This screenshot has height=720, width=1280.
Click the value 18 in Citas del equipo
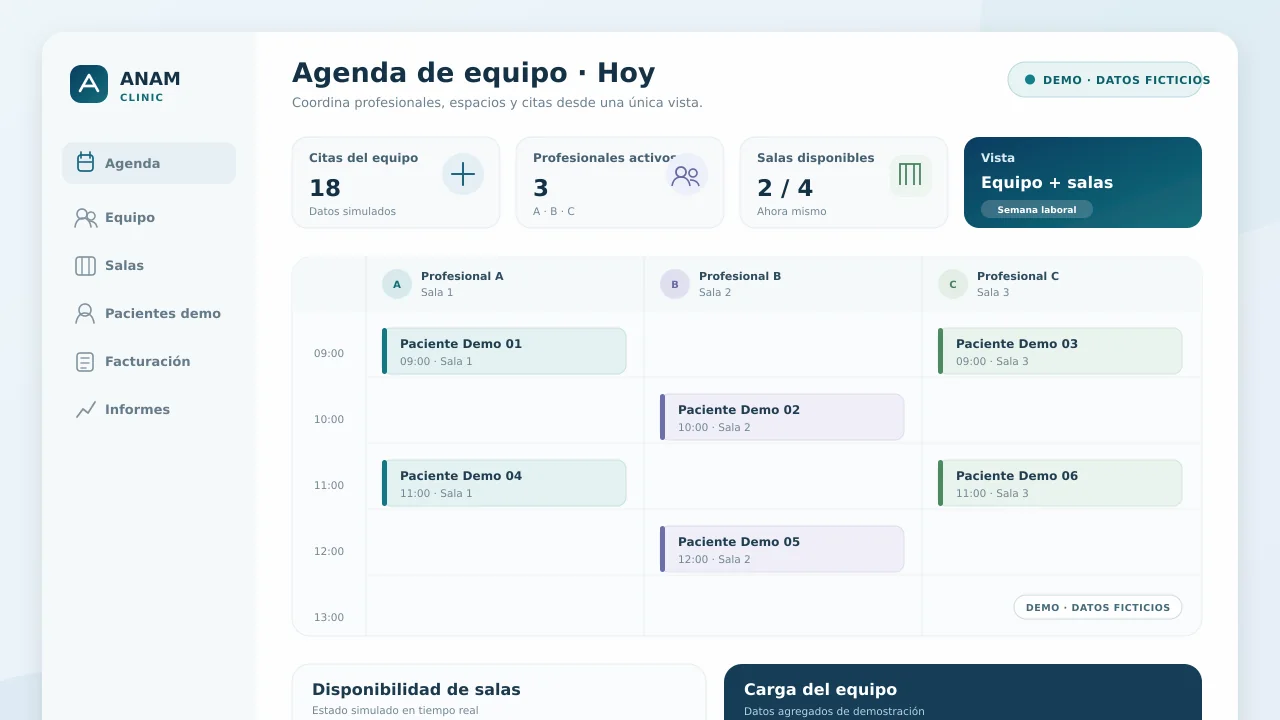[x=325, y=188]
